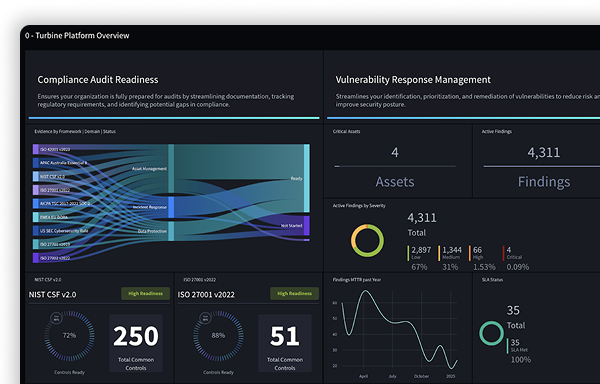Select the ISO 42001 v2023 framework node

(x=36, y=149)
